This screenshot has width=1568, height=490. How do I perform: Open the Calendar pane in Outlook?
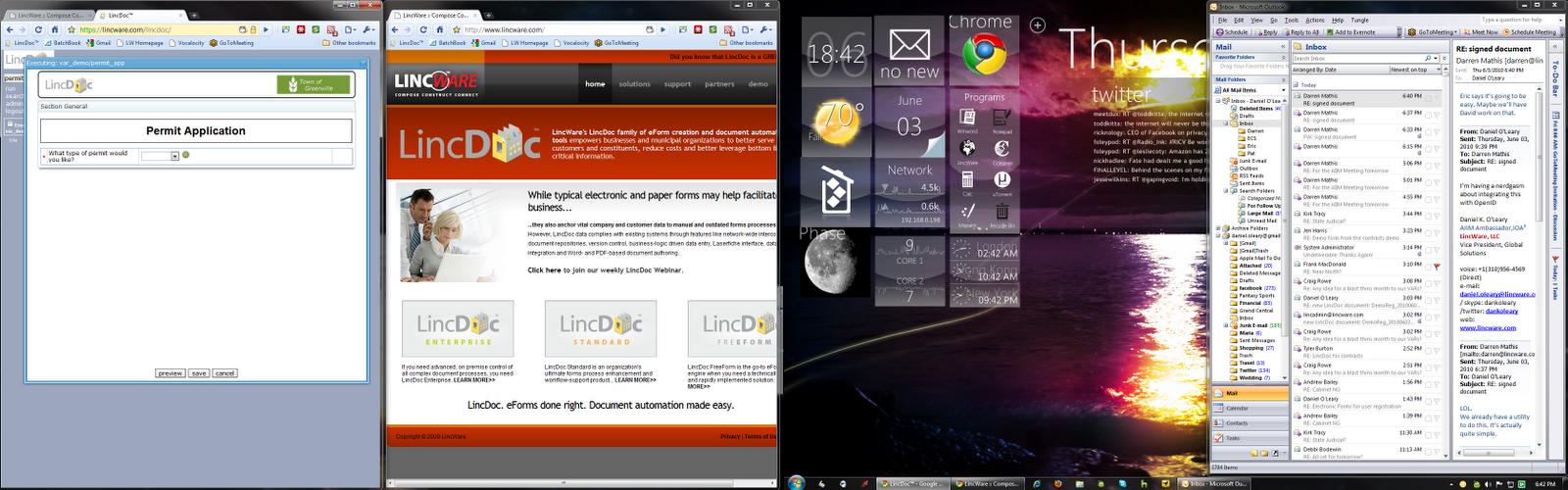click(1251, 408)
